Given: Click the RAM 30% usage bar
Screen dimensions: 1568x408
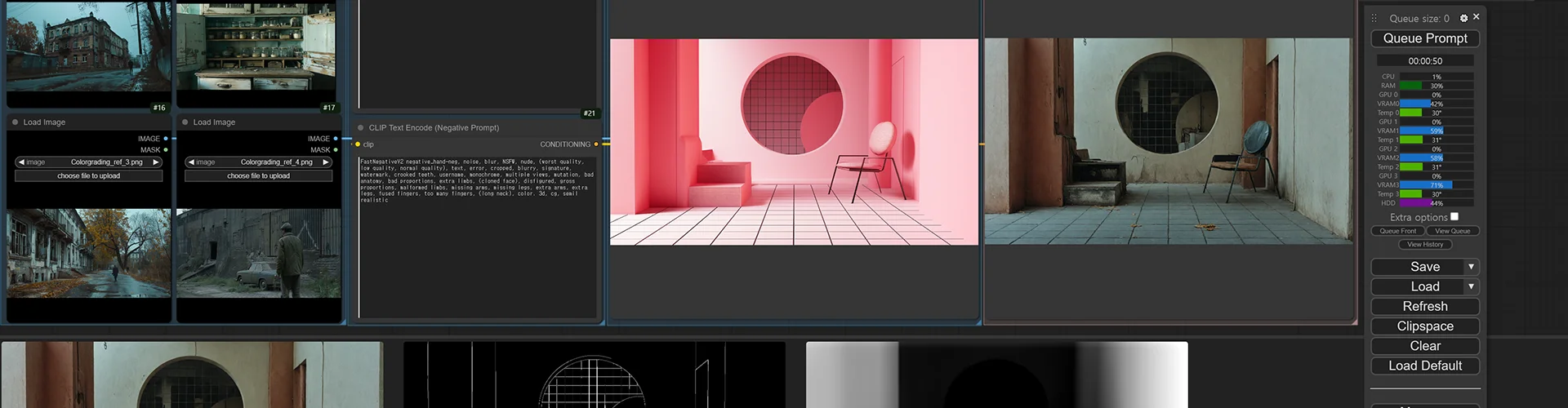Looking at the screenshot, I should (1437, 86).
